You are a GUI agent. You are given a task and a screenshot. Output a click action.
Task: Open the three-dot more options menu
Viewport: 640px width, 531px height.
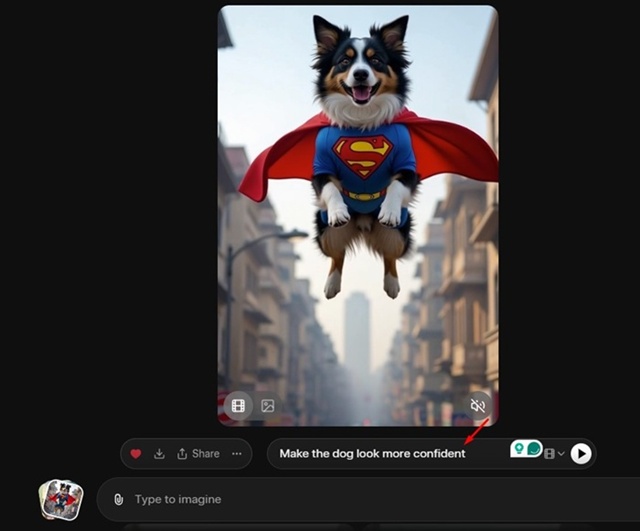point(237,453)
